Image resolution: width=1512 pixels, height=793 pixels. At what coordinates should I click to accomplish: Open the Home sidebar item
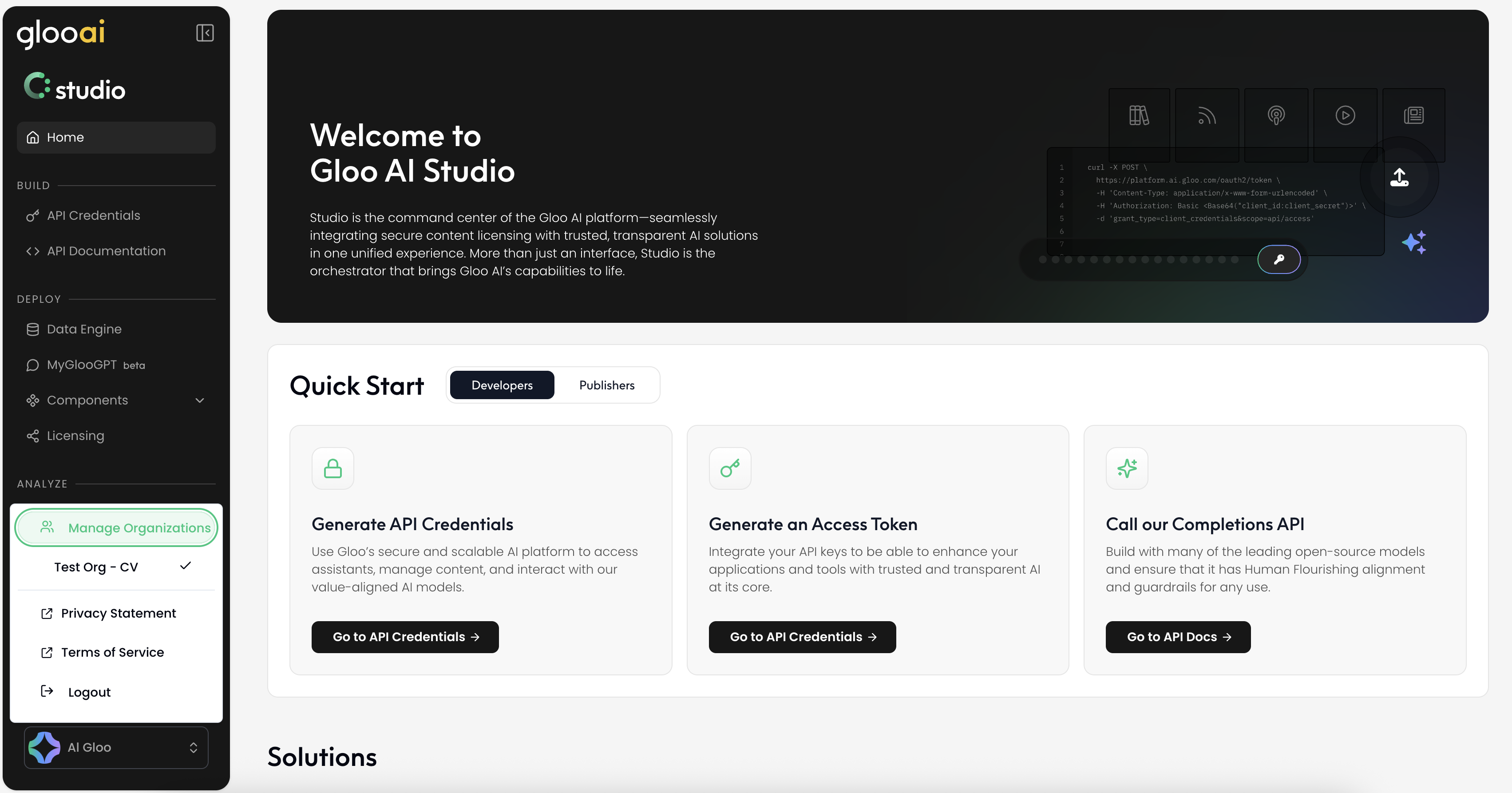[116, 137]
